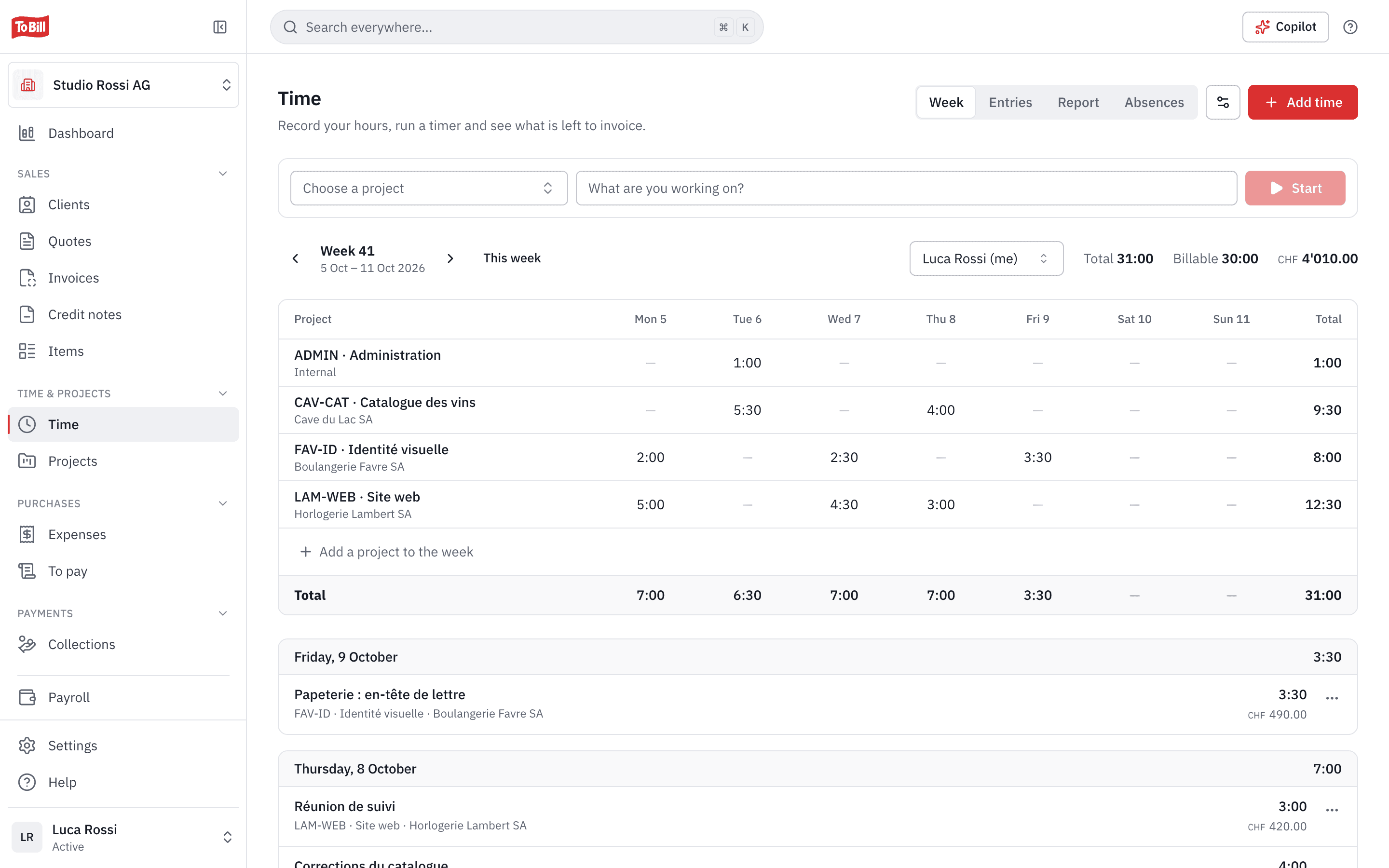Click the Add time button

(1302, 102)
